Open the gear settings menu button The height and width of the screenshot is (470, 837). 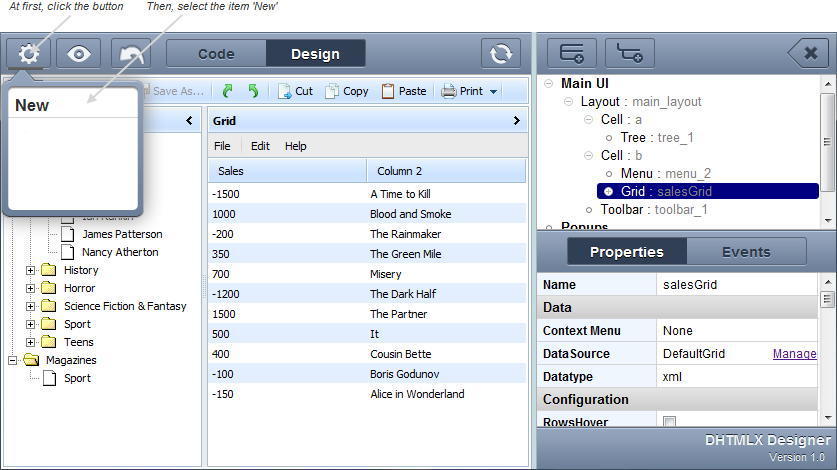[29, 53]
